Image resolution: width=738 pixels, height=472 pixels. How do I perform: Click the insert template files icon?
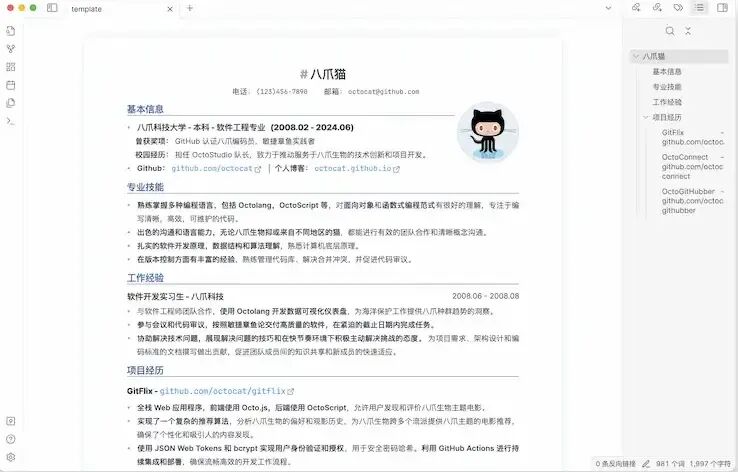[11, 103]
